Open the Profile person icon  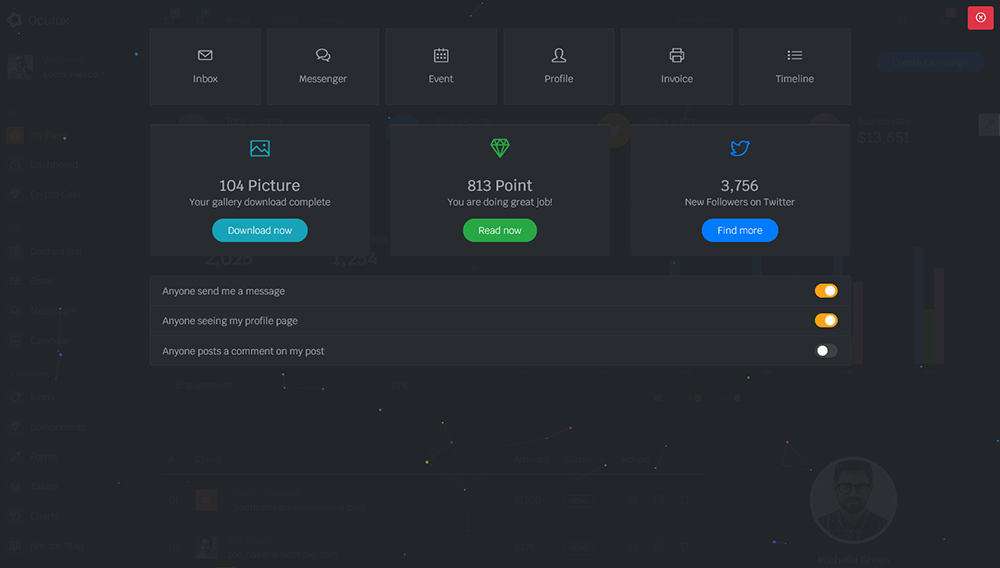coord(559,55)
